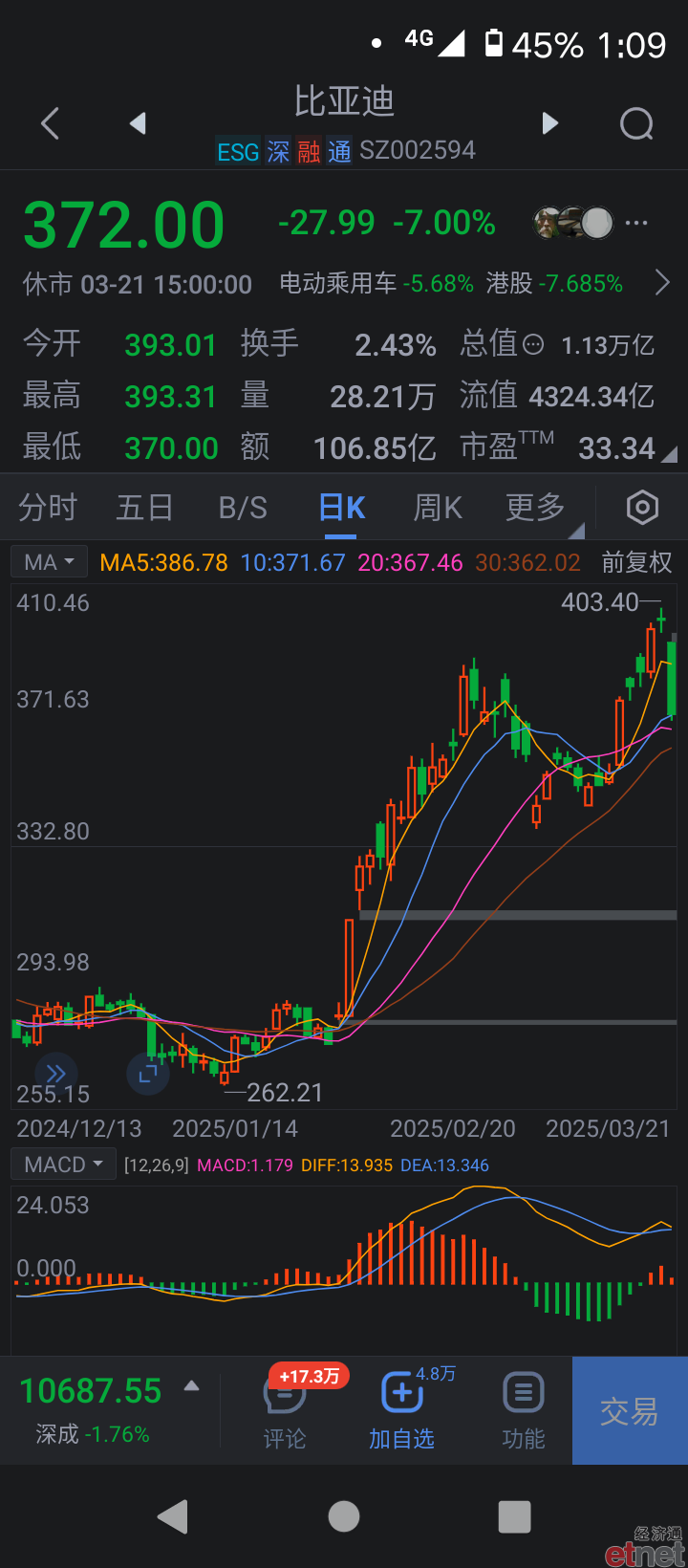Android home navigation button

click(344, 1516)
